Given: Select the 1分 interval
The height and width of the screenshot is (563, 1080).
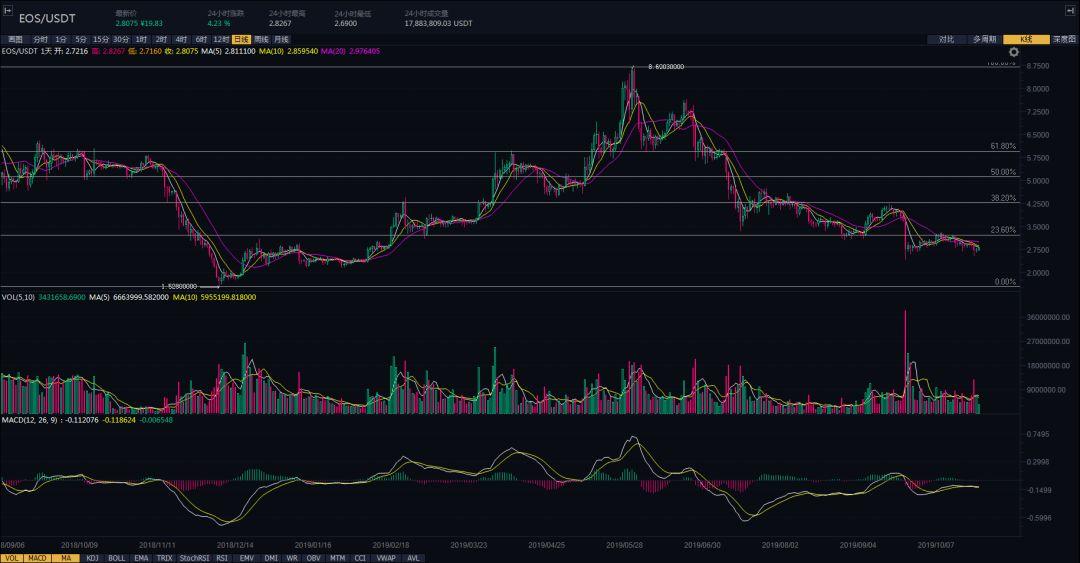Looking at the screenshot, I should tap(61, 39).
